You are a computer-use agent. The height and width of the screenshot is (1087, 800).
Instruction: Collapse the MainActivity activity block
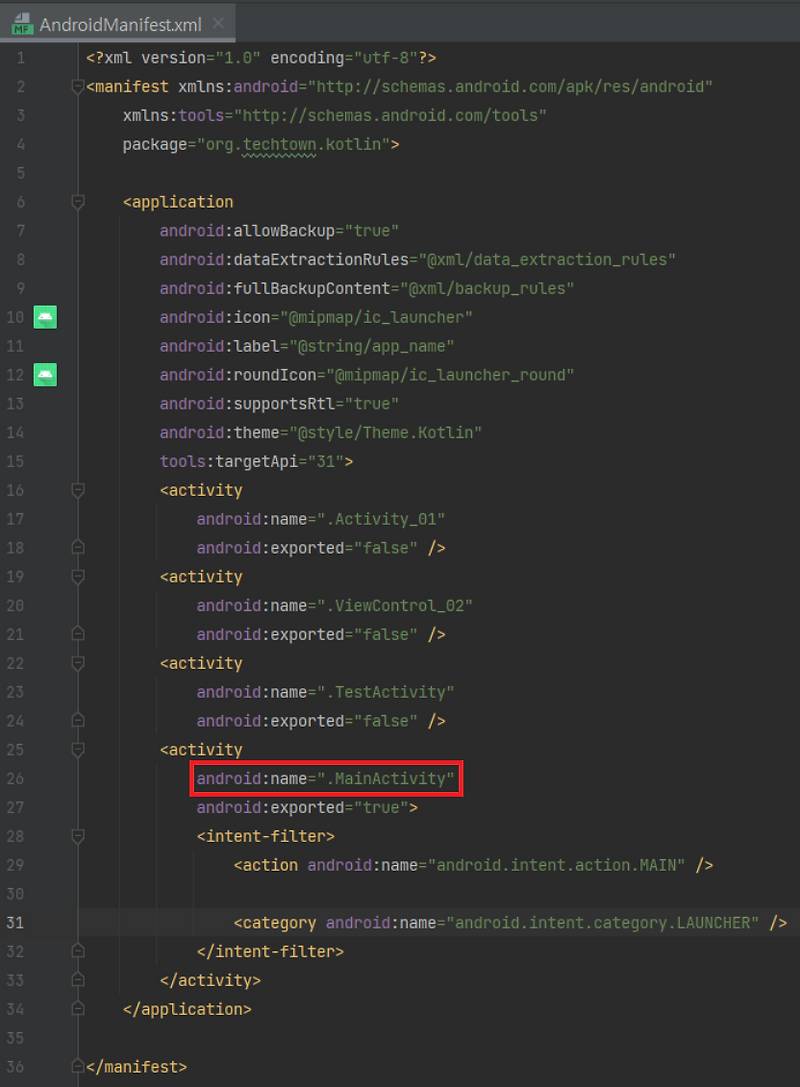[77, 749]
